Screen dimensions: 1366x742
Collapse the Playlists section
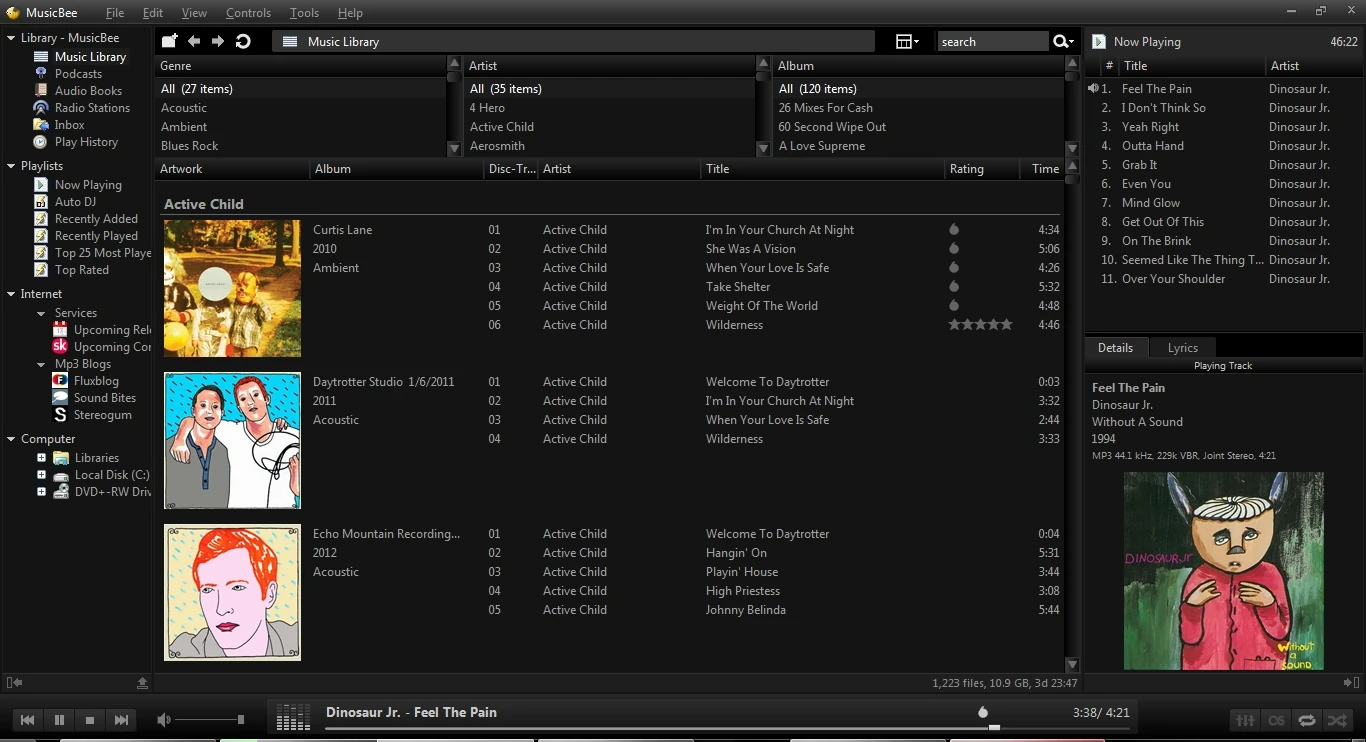tap(10, 166)
